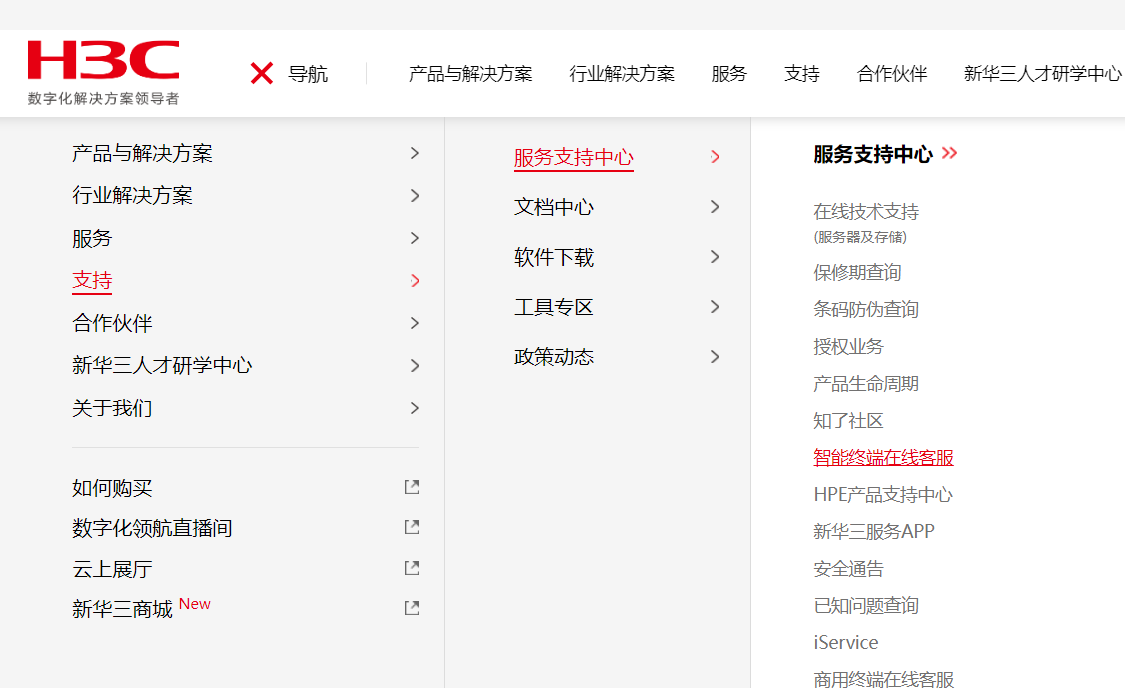
Task: Select 行业解决方案 in left menu
Action: click(132, 195)
